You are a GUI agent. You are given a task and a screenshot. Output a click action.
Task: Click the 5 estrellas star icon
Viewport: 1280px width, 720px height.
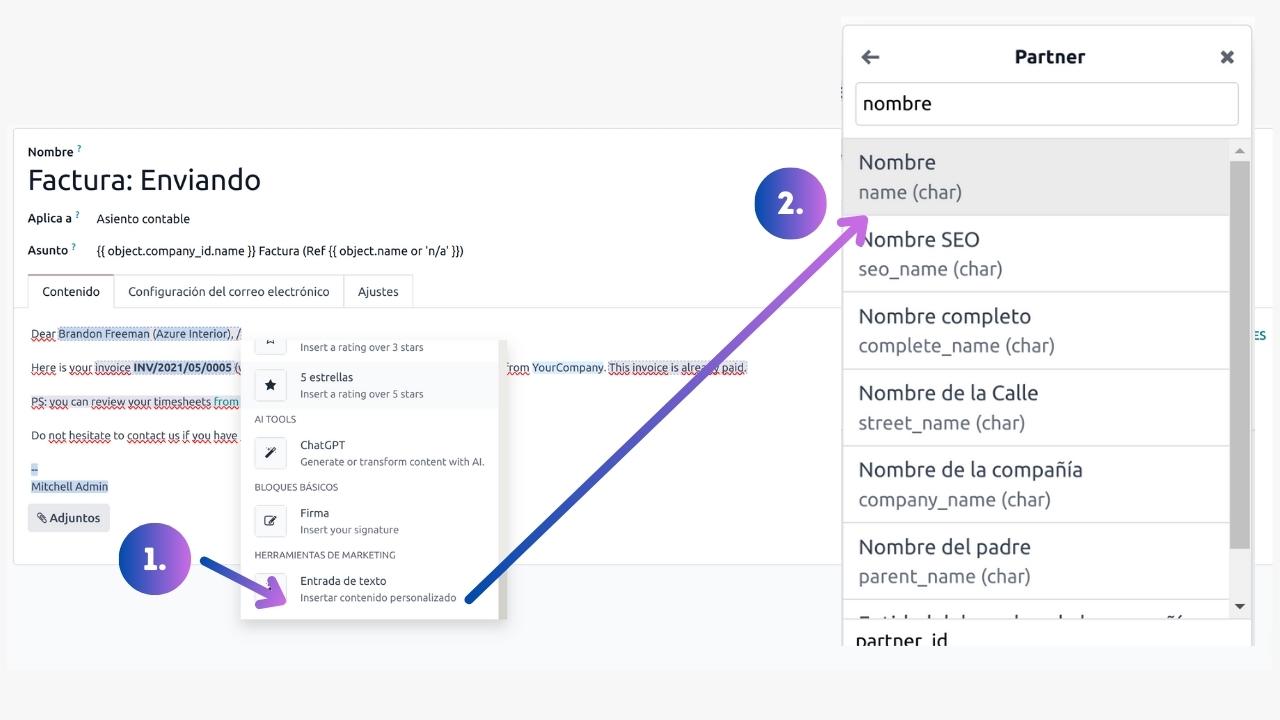pos(270,385)
